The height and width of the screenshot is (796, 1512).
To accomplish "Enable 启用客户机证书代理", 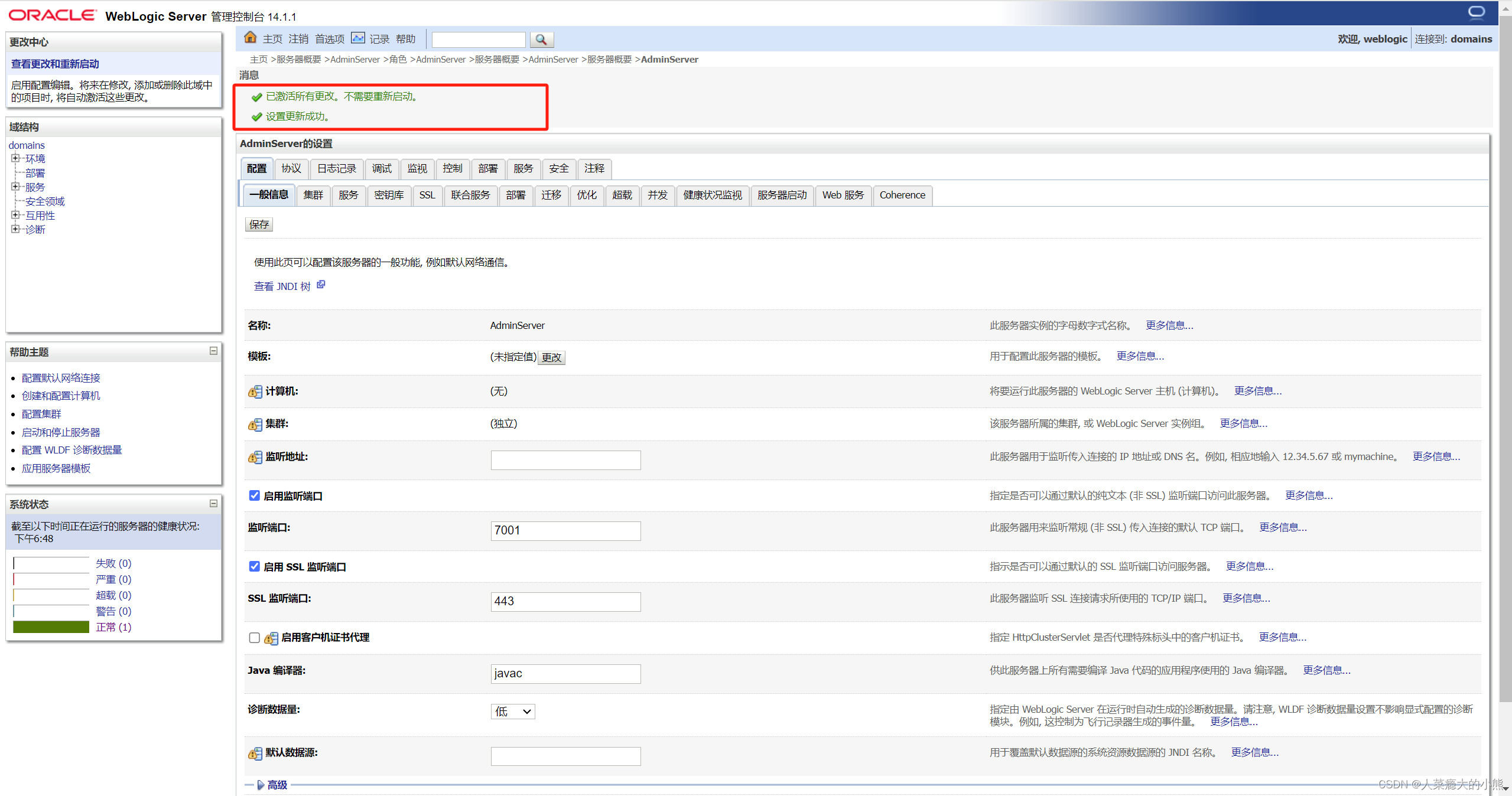I will 253,638.
